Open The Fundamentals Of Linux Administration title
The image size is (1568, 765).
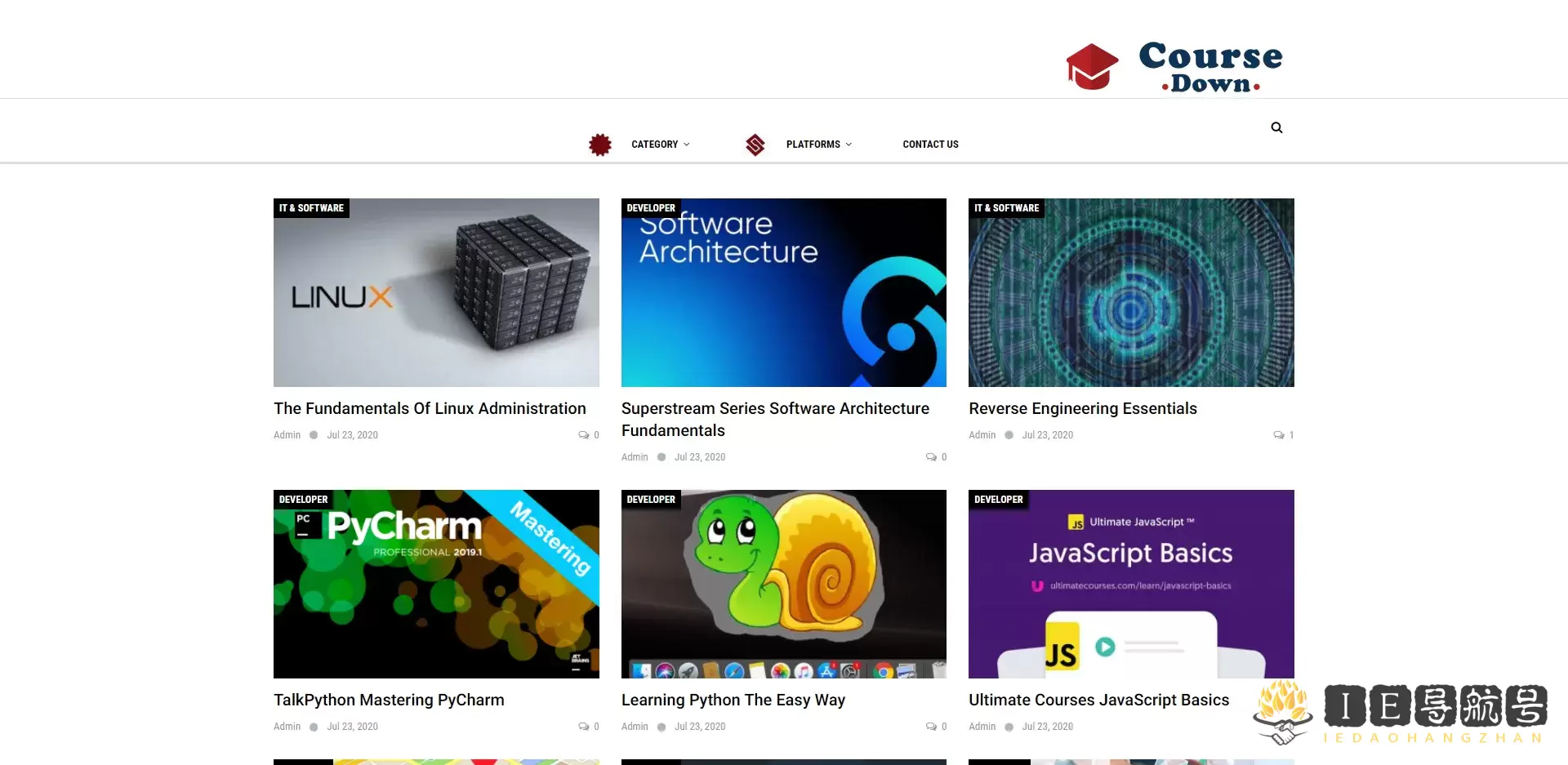[430, 408]
